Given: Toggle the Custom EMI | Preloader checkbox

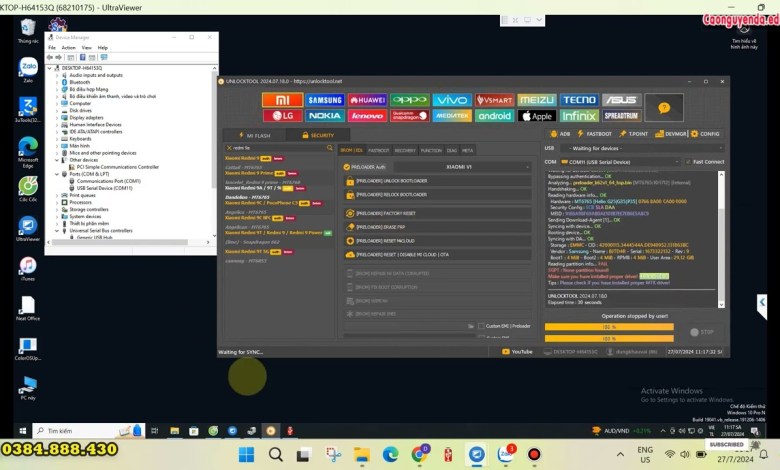Looking at the screenshot, I should tap(481, 326).
